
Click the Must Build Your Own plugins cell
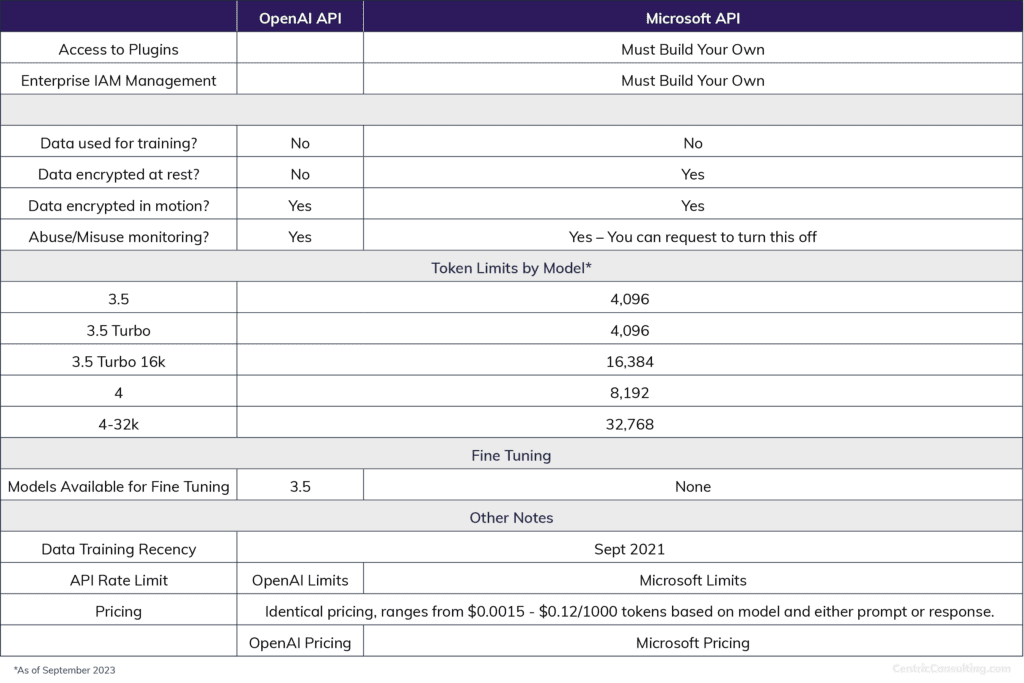pyautogui.click(x=693, y=49)
